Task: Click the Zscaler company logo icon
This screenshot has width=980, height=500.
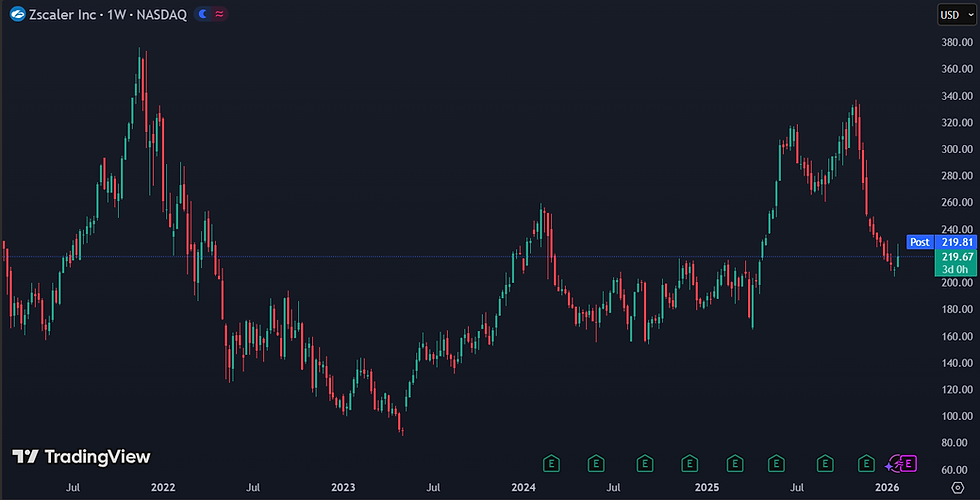Action: click(x=18, y=14)
